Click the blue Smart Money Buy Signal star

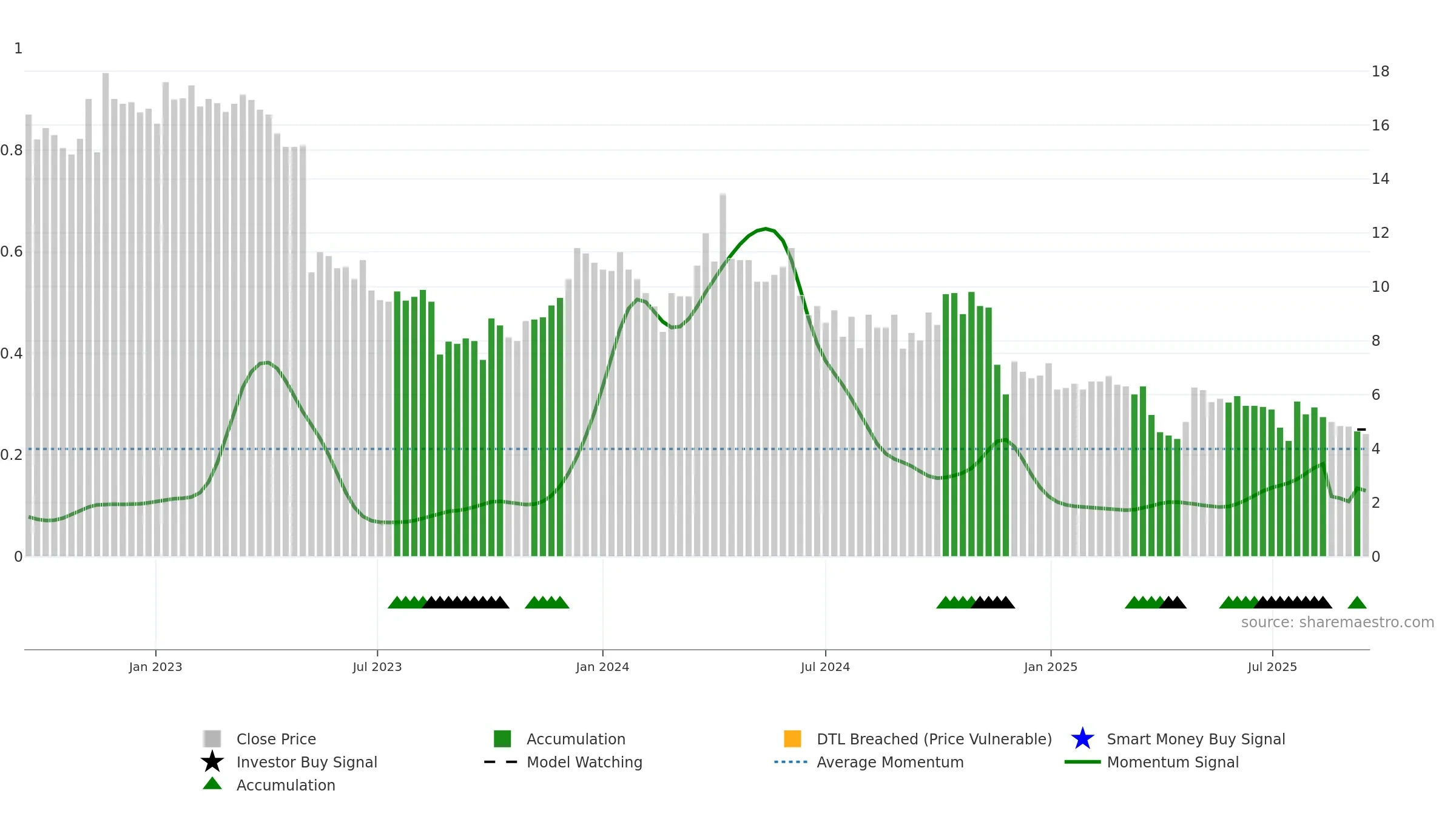1083,738
